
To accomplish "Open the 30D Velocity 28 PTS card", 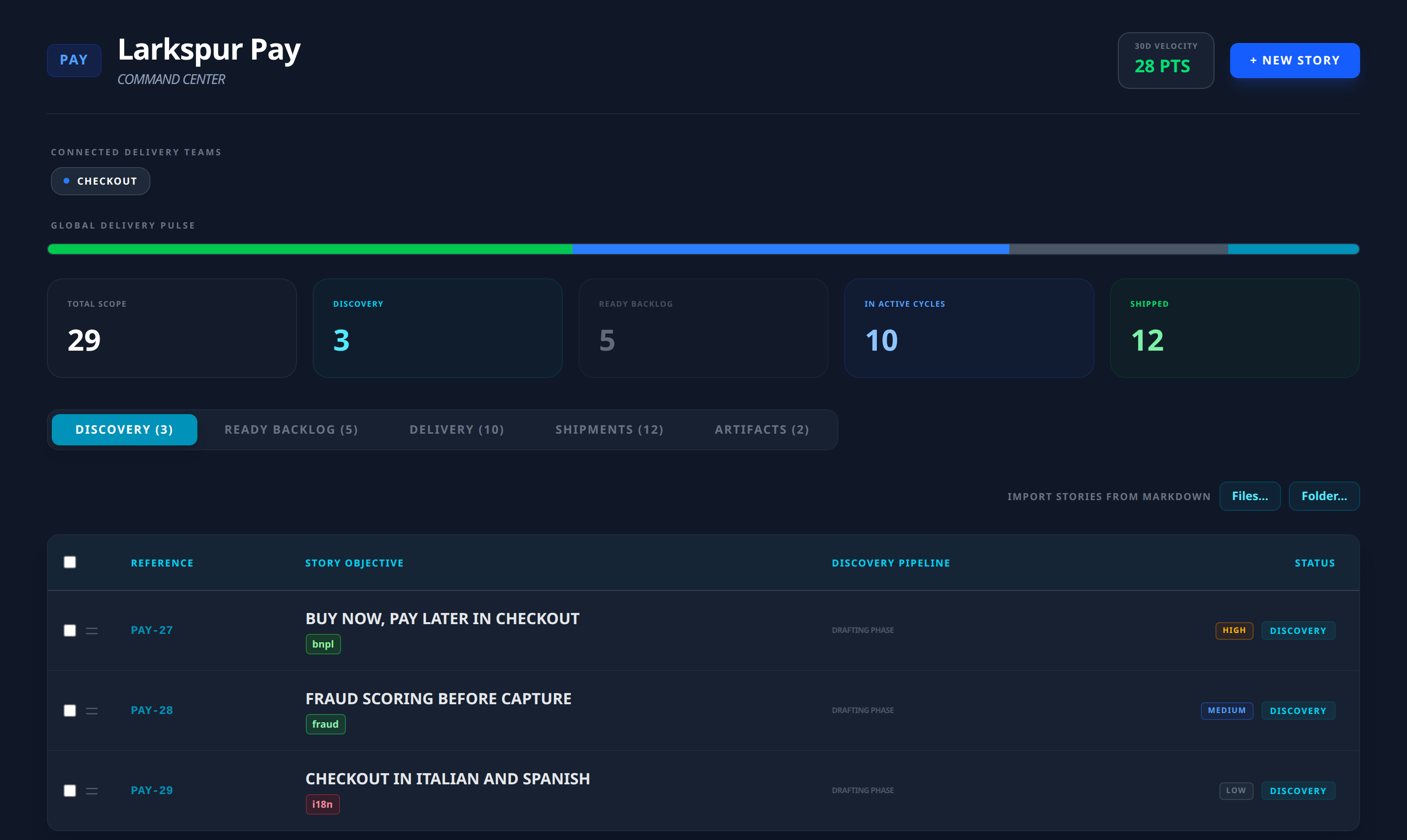I will click(1166, 61).
